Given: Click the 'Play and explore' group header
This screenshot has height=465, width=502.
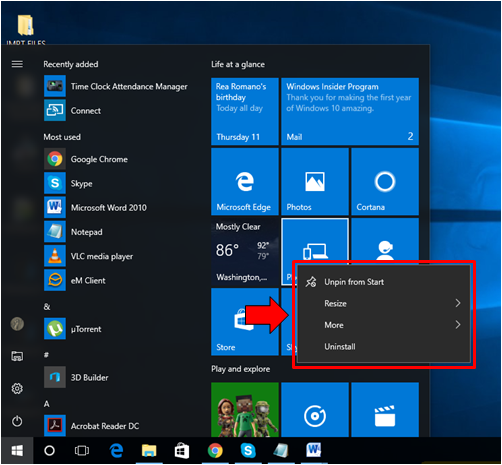Looking at the screenshot, I should pyautogui.click(x=241, y=369).
